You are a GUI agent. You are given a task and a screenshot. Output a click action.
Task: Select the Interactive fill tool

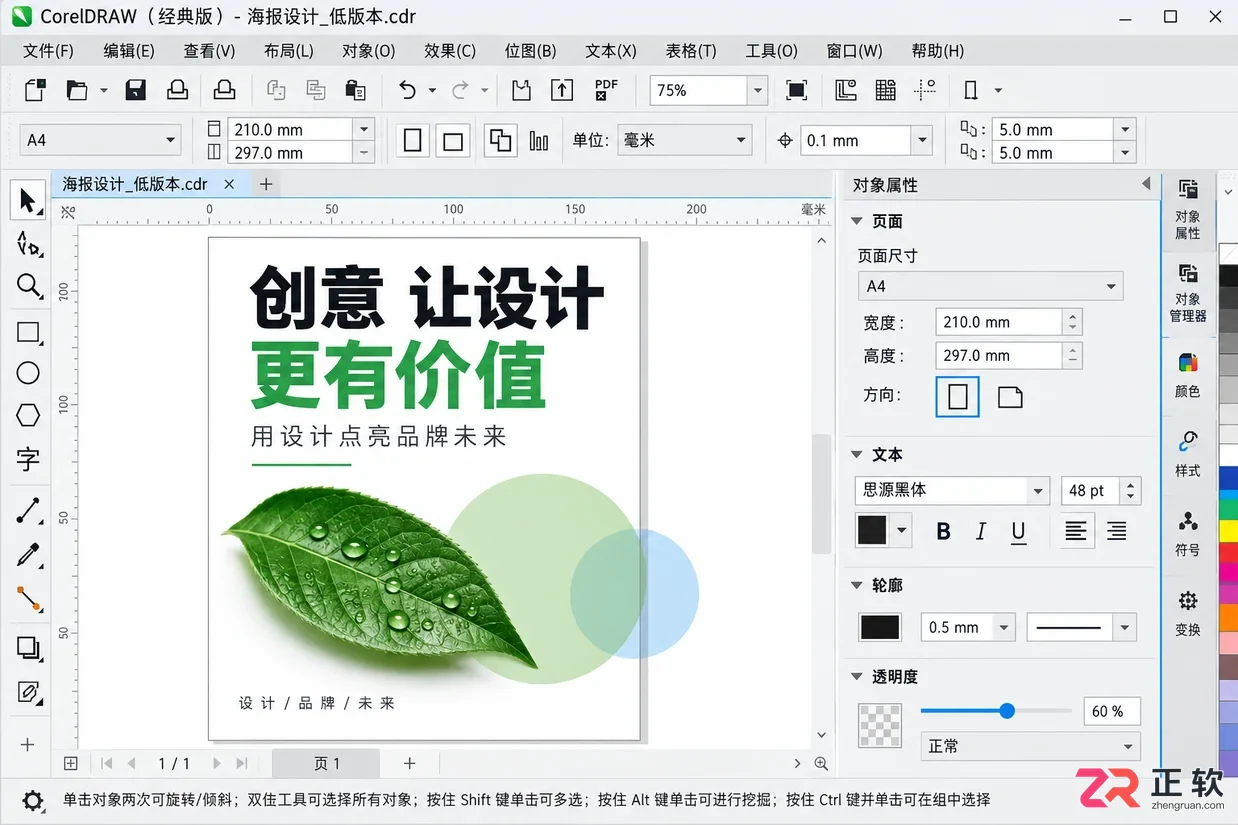click(28, 692)
